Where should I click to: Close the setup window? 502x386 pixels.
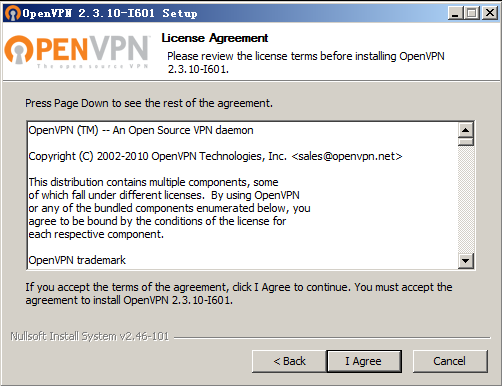490,13
